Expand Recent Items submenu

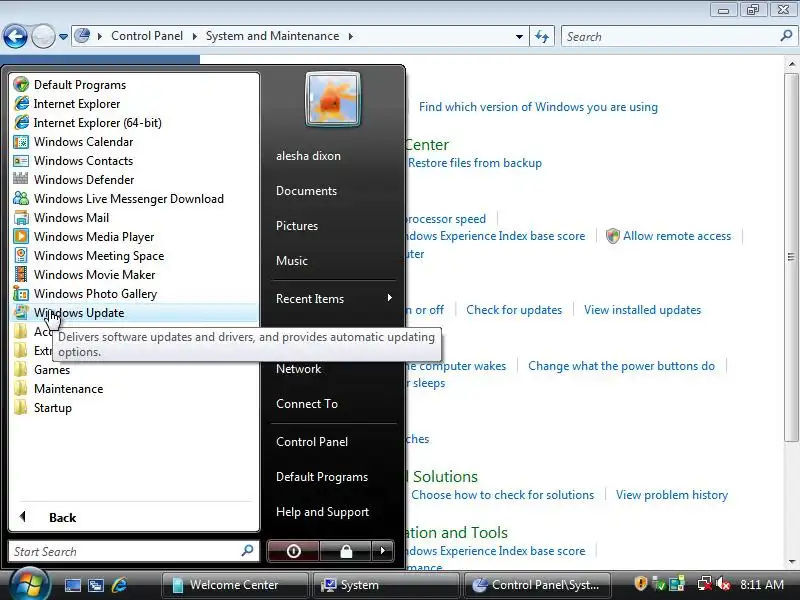(334, 298)
